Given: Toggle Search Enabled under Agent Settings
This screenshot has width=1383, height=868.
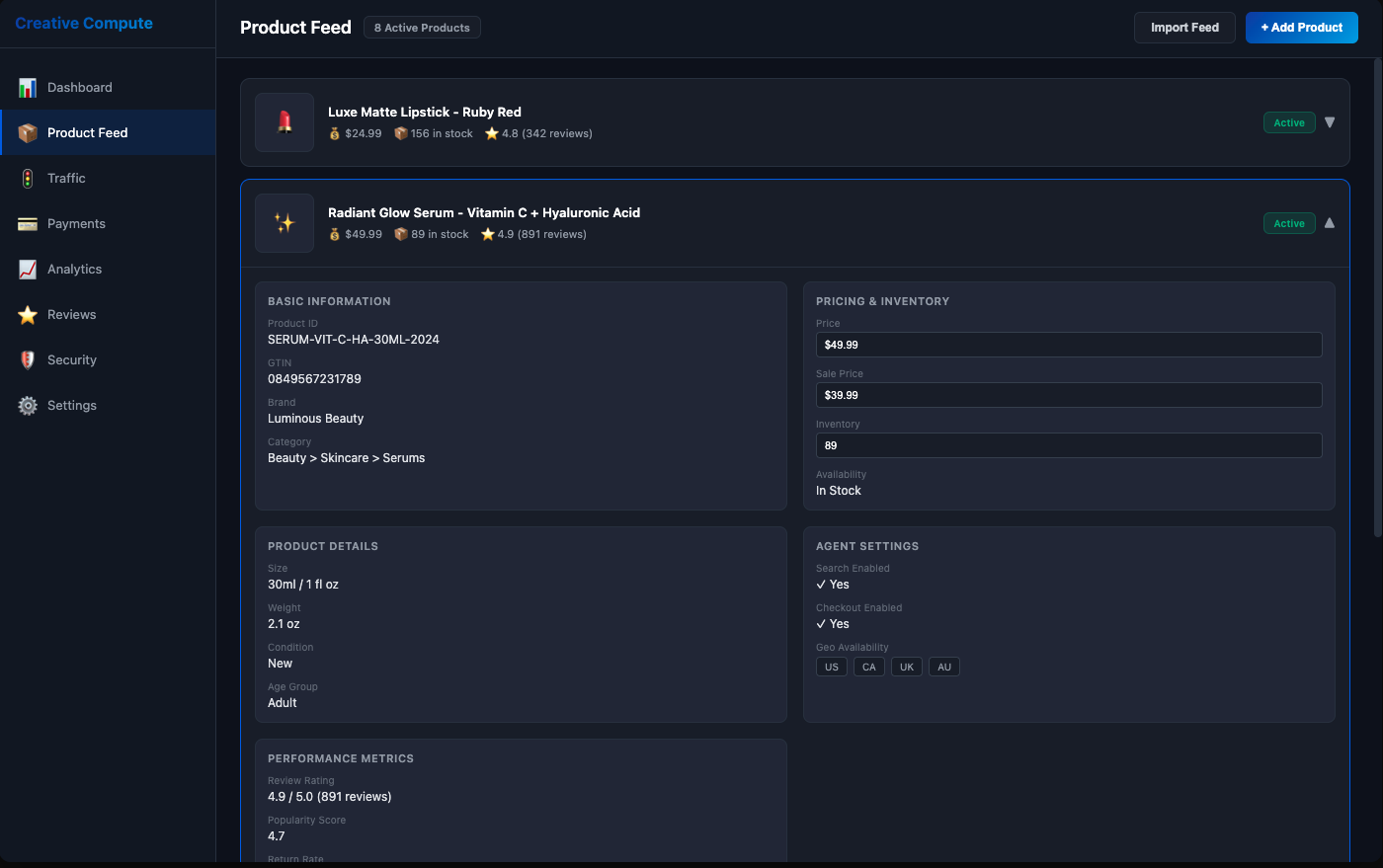Looking at the screenshot, I should tap(833, 584).
